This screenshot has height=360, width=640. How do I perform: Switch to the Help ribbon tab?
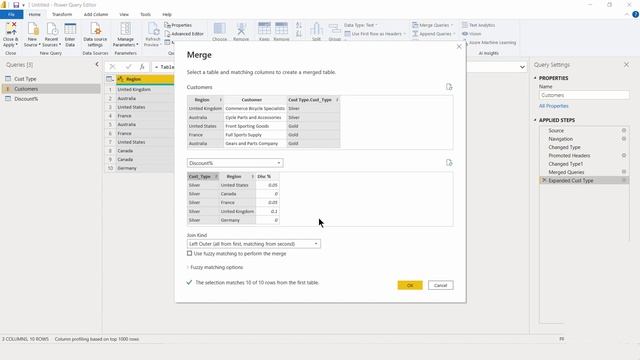point(167,14)
